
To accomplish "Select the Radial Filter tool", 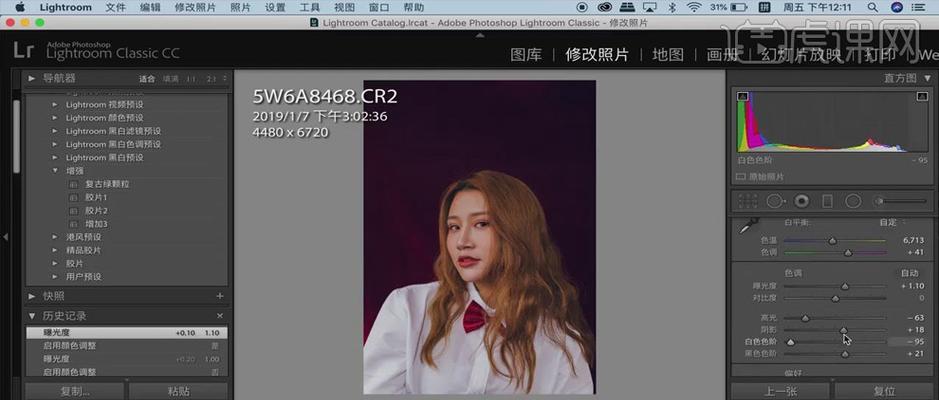I will (853, 201).
